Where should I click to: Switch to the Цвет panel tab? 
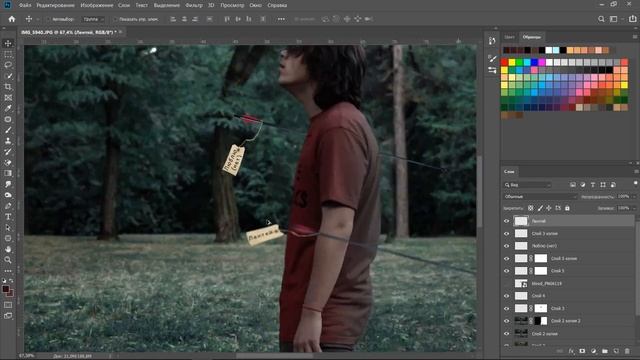click(x=509, y=37)
